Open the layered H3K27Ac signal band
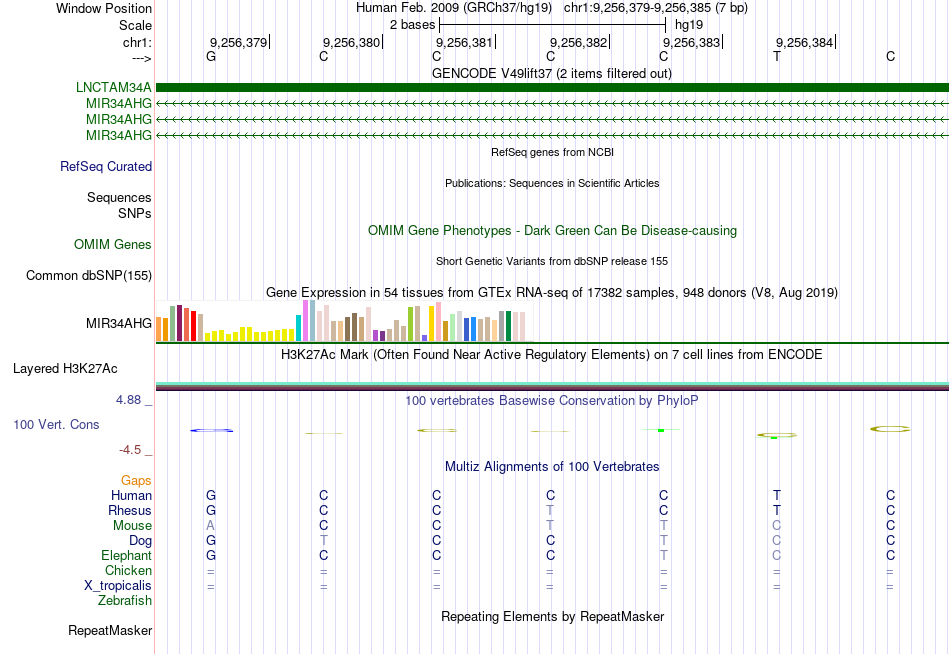 pos(552,386)
